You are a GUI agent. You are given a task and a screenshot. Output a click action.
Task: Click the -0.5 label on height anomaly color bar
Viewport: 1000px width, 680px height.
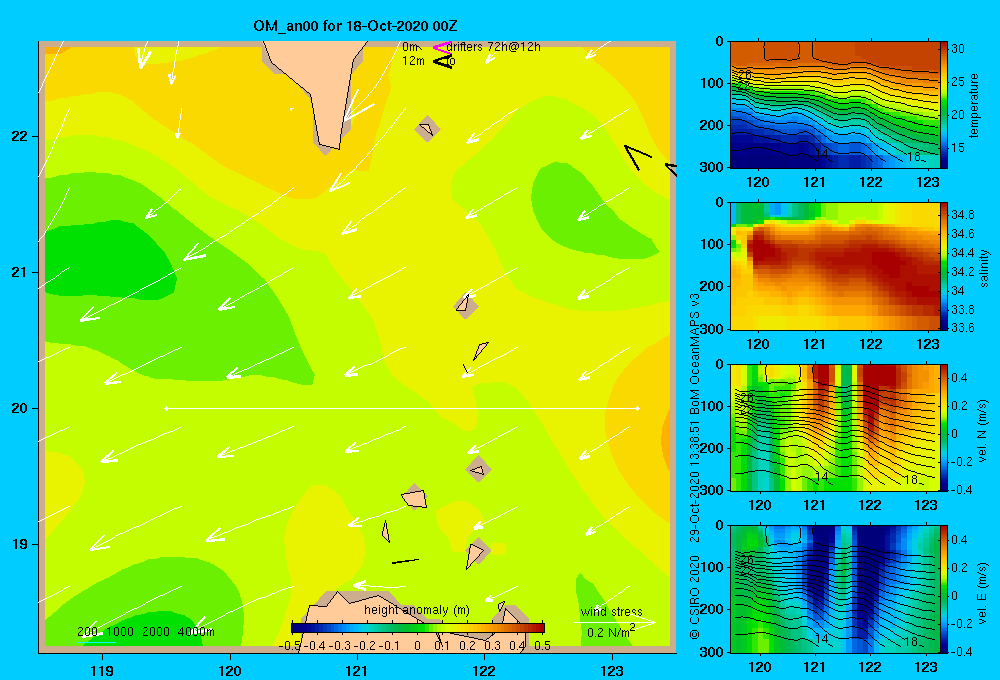(x=290, y=646)
